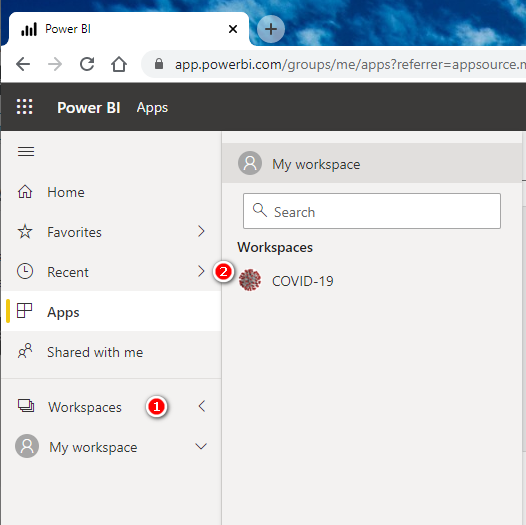Screen dimensions: 526x525
Task: Open Shared with me
Action: [x=111, y=352]
